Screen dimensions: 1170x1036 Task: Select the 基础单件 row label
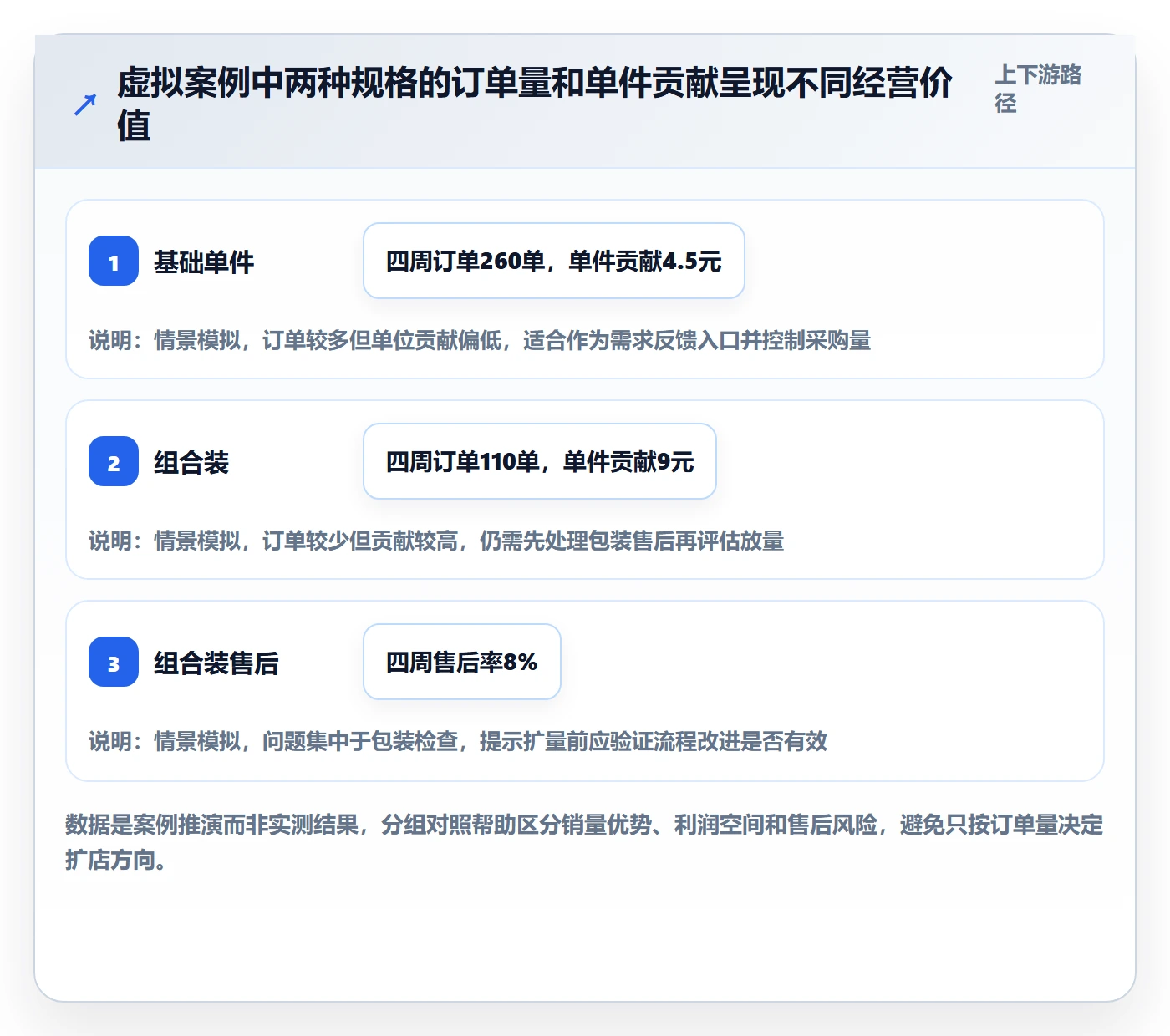[x=204, y=262]
